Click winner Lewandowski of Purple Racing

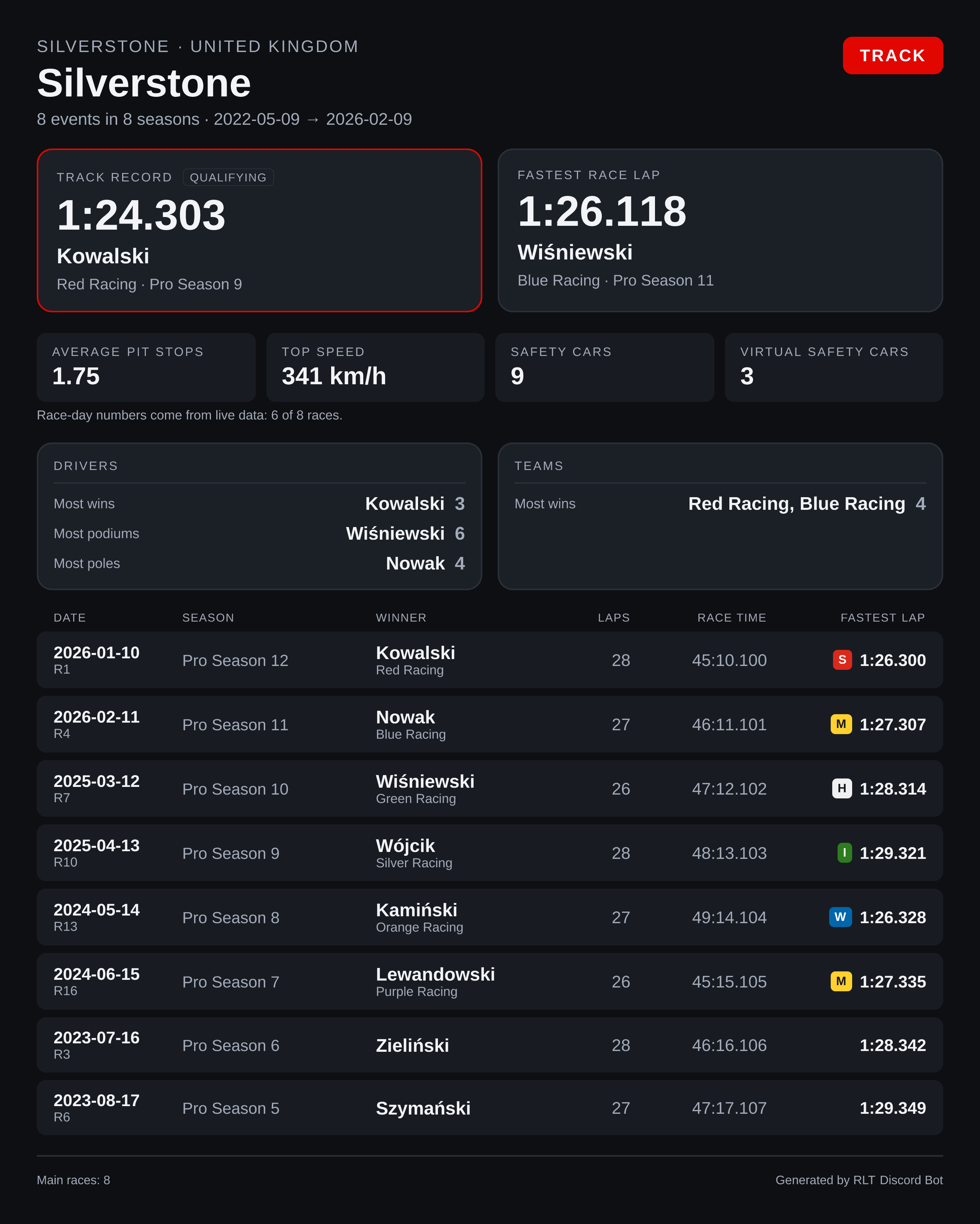(436, 974)
